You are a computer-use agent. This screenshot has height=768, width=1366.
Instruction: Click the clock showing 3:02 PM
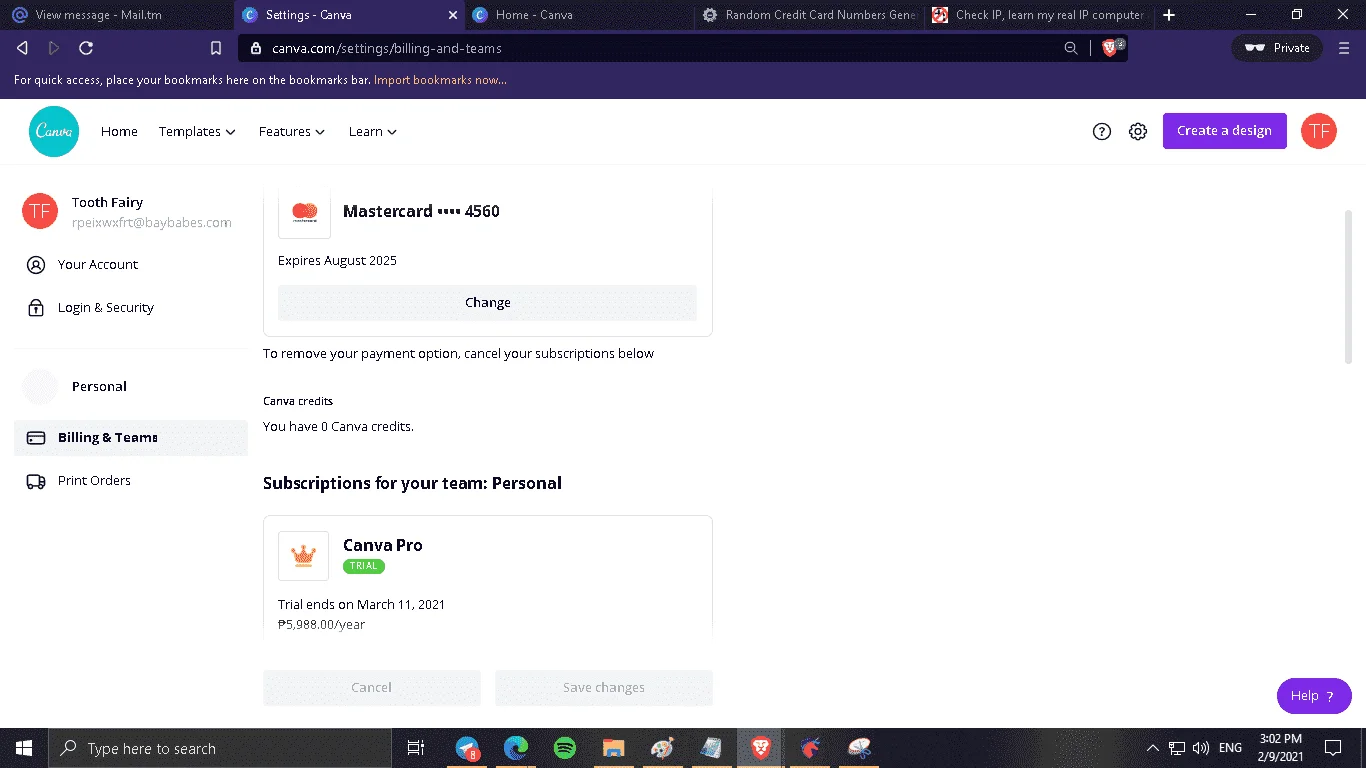[1281, 738]
